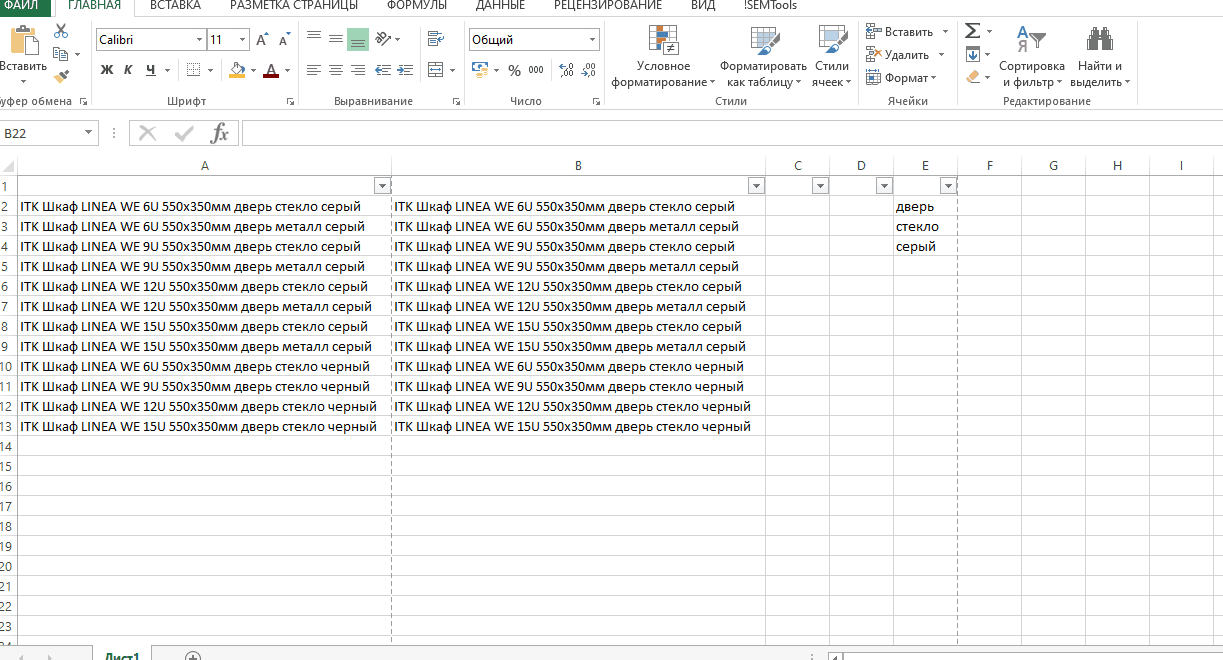Expand the font color arrow
The height and width of the screenshot is (660, 1223).
[287, 70]
